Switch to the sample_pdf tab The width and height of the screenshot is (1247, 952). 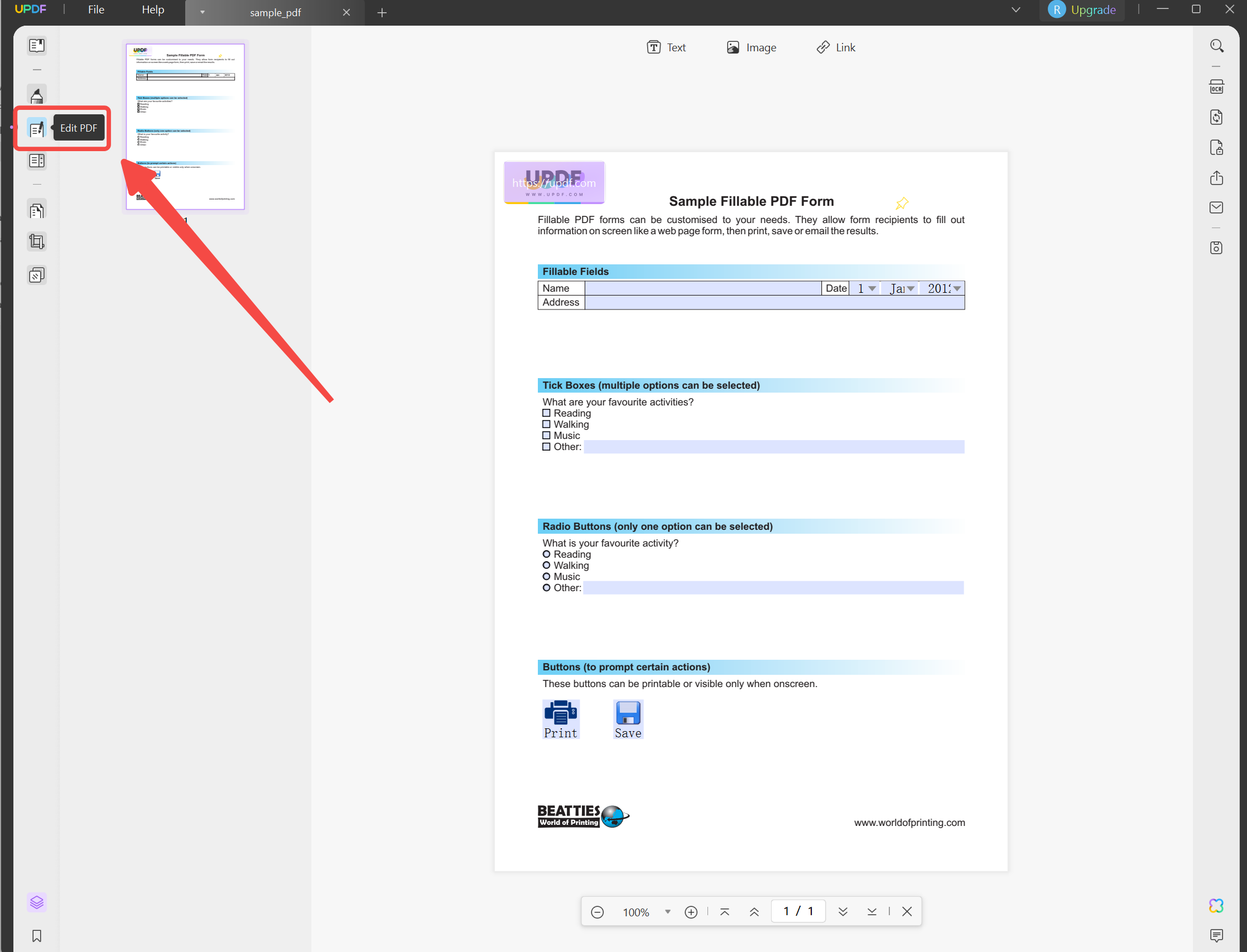pos(275,12)
